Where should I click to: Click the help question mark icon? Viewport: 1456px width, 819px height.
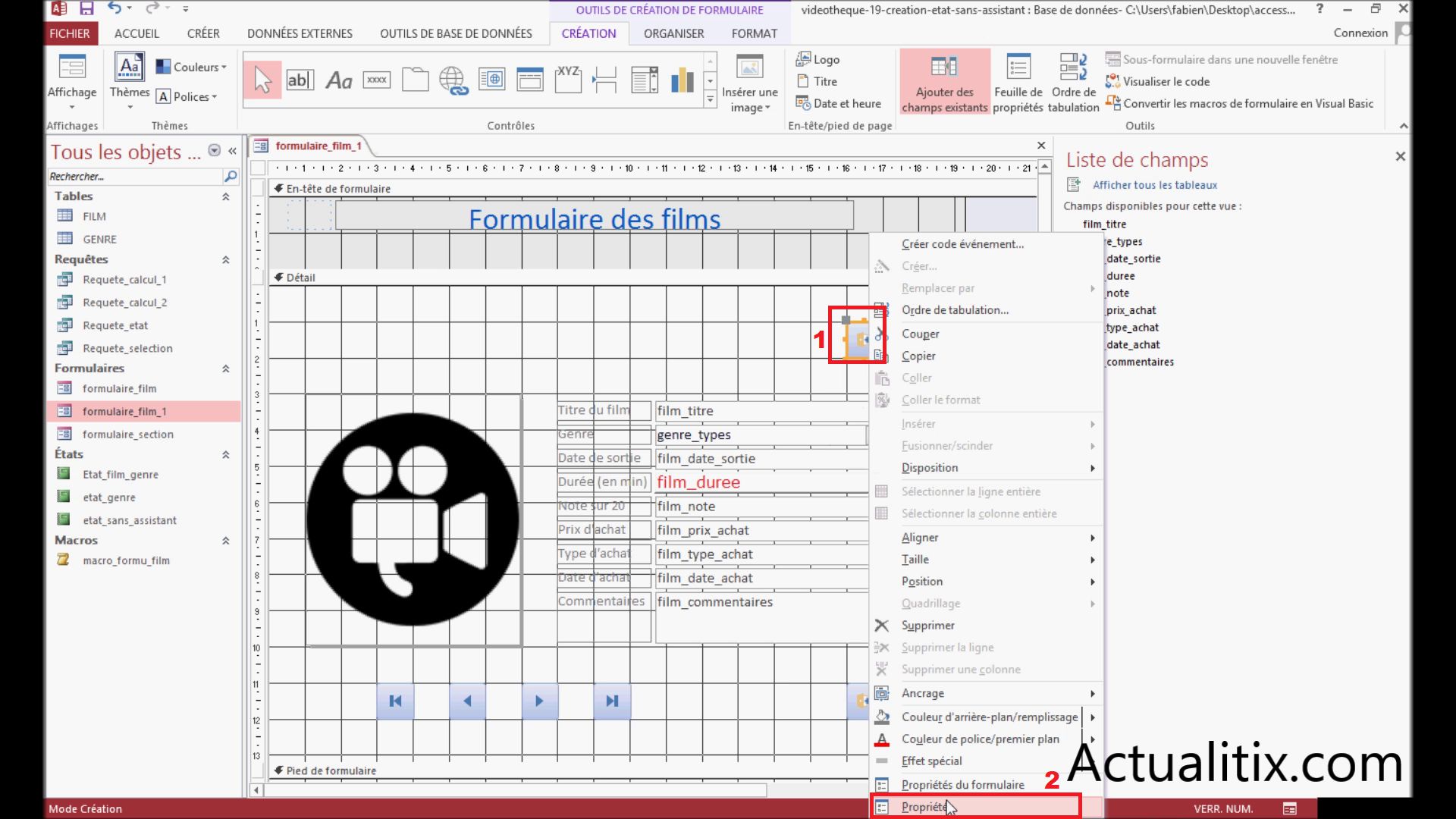point(1319,8)
